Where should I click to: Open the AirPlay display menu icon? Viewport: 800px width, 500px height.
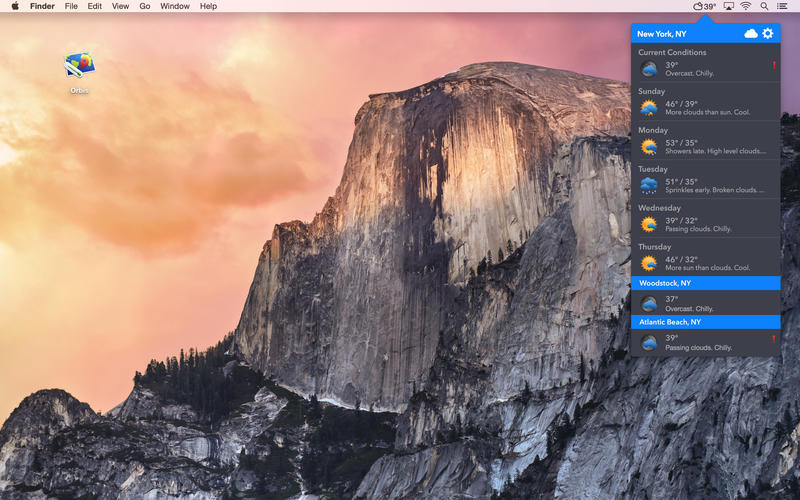tap(728, 6)
